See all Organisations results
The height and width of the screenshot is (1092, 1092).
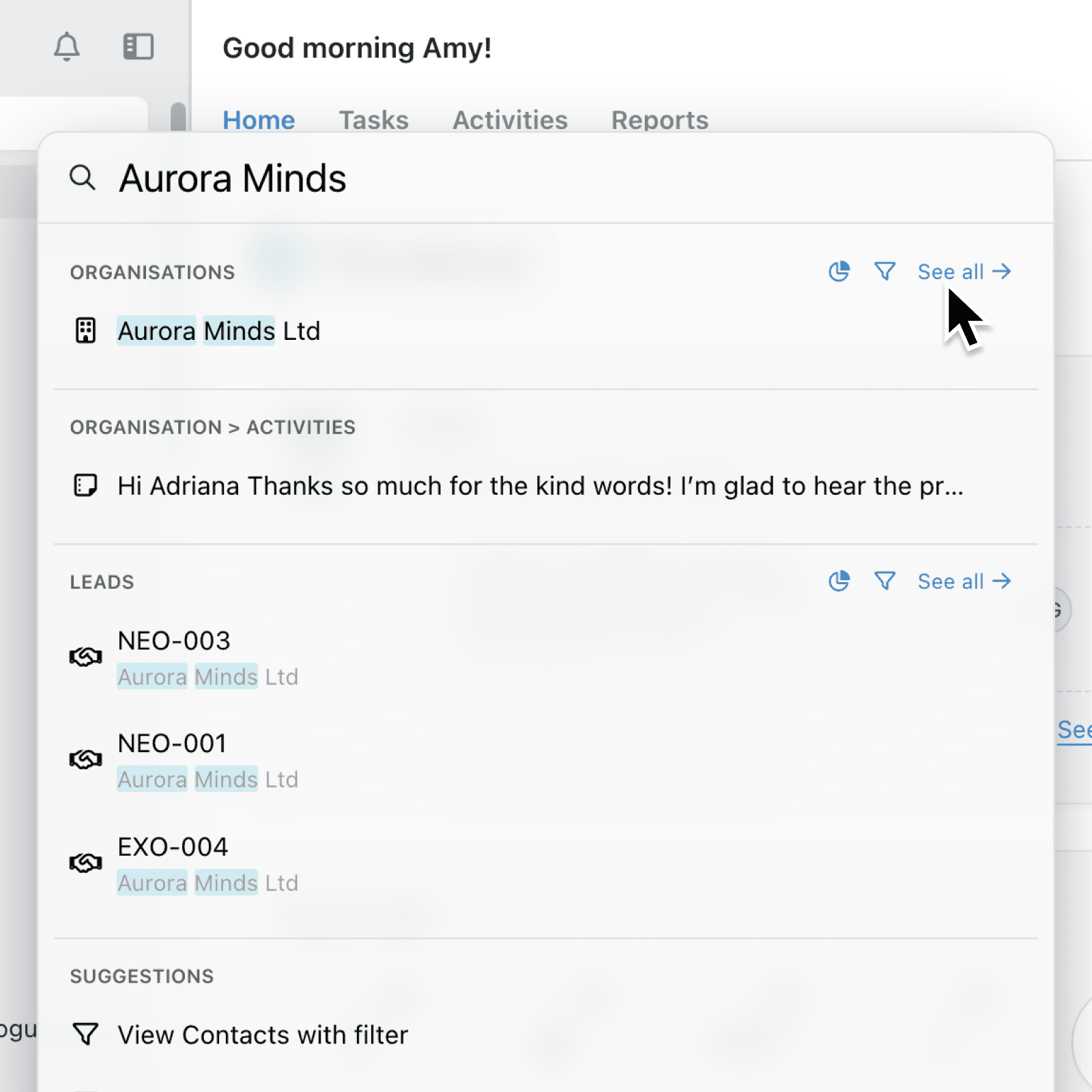coord(964,272)
